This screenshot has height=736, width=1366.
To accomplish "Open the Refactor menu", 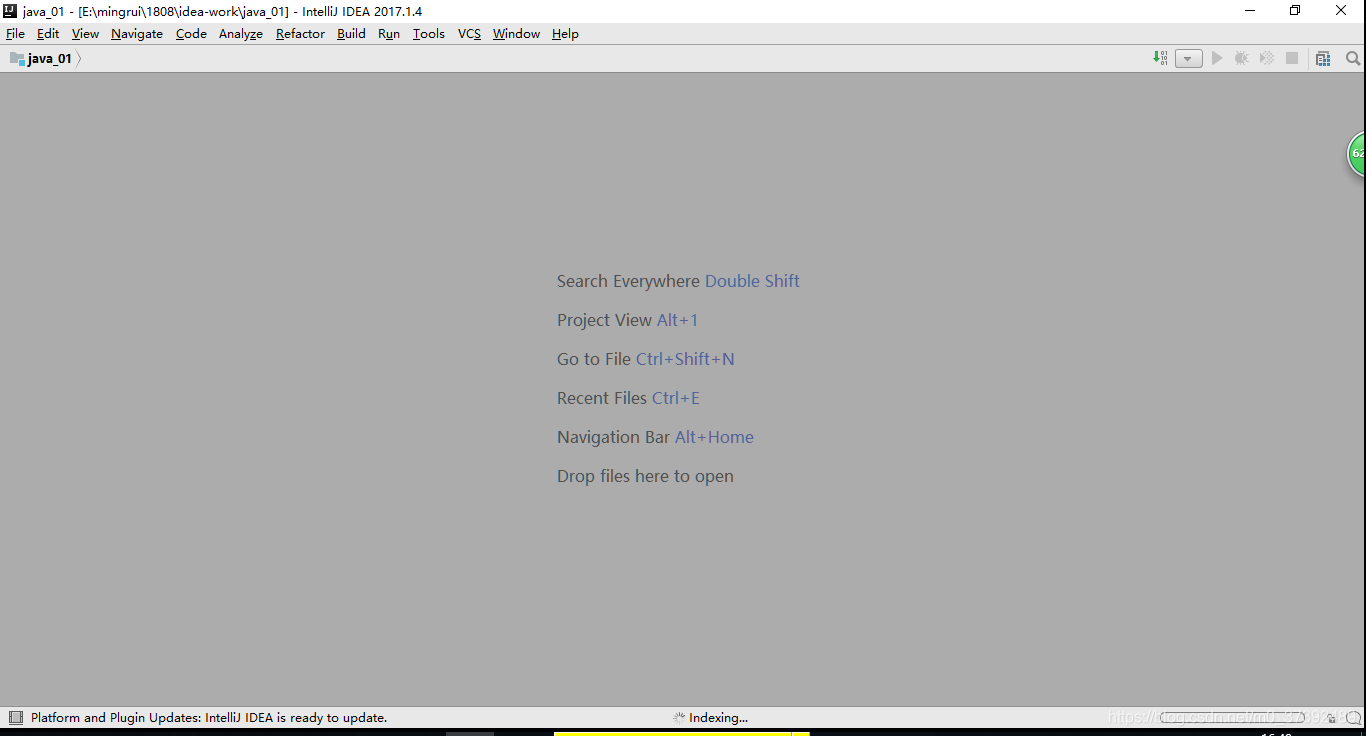I will pos(300,33).
